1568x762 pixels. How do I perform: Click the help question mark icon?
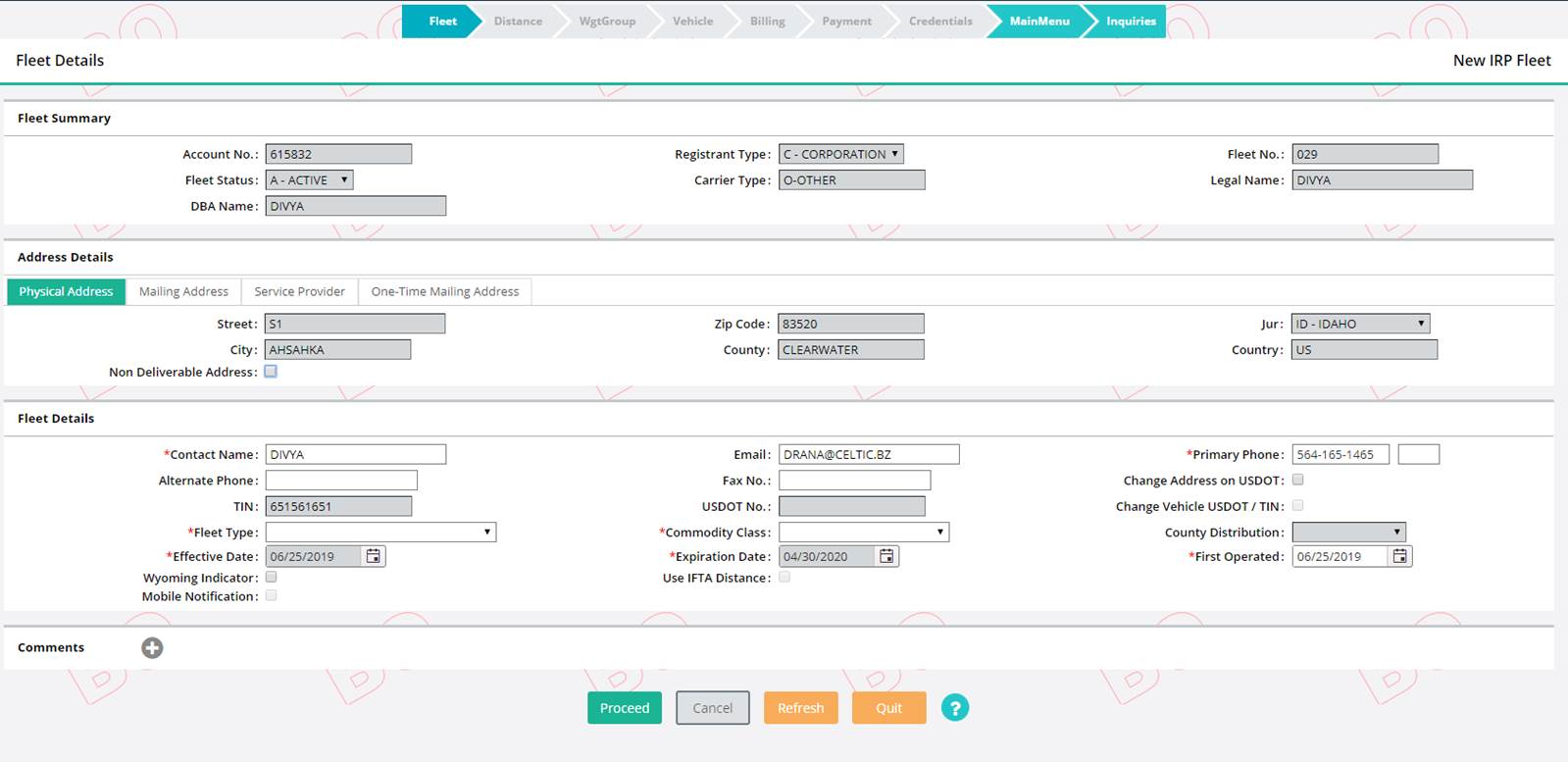955,708
